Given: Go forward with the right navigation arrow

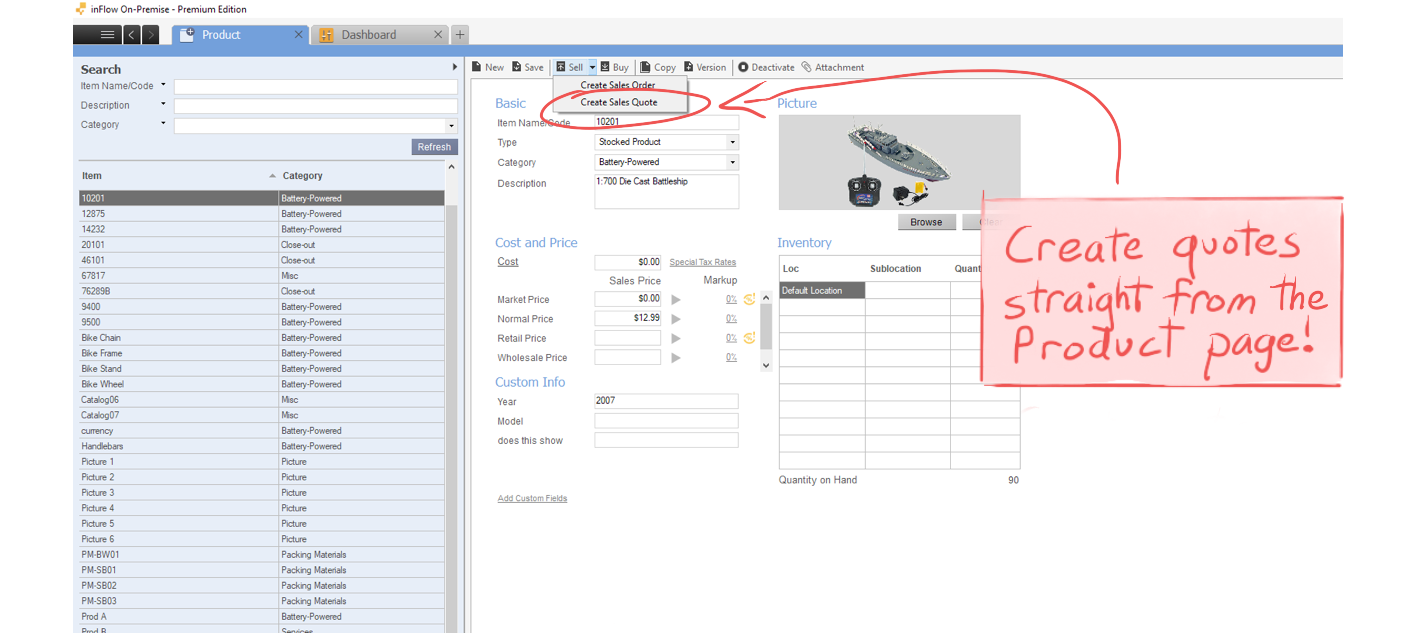Looking at the screenshot, I should coord(150,35).
